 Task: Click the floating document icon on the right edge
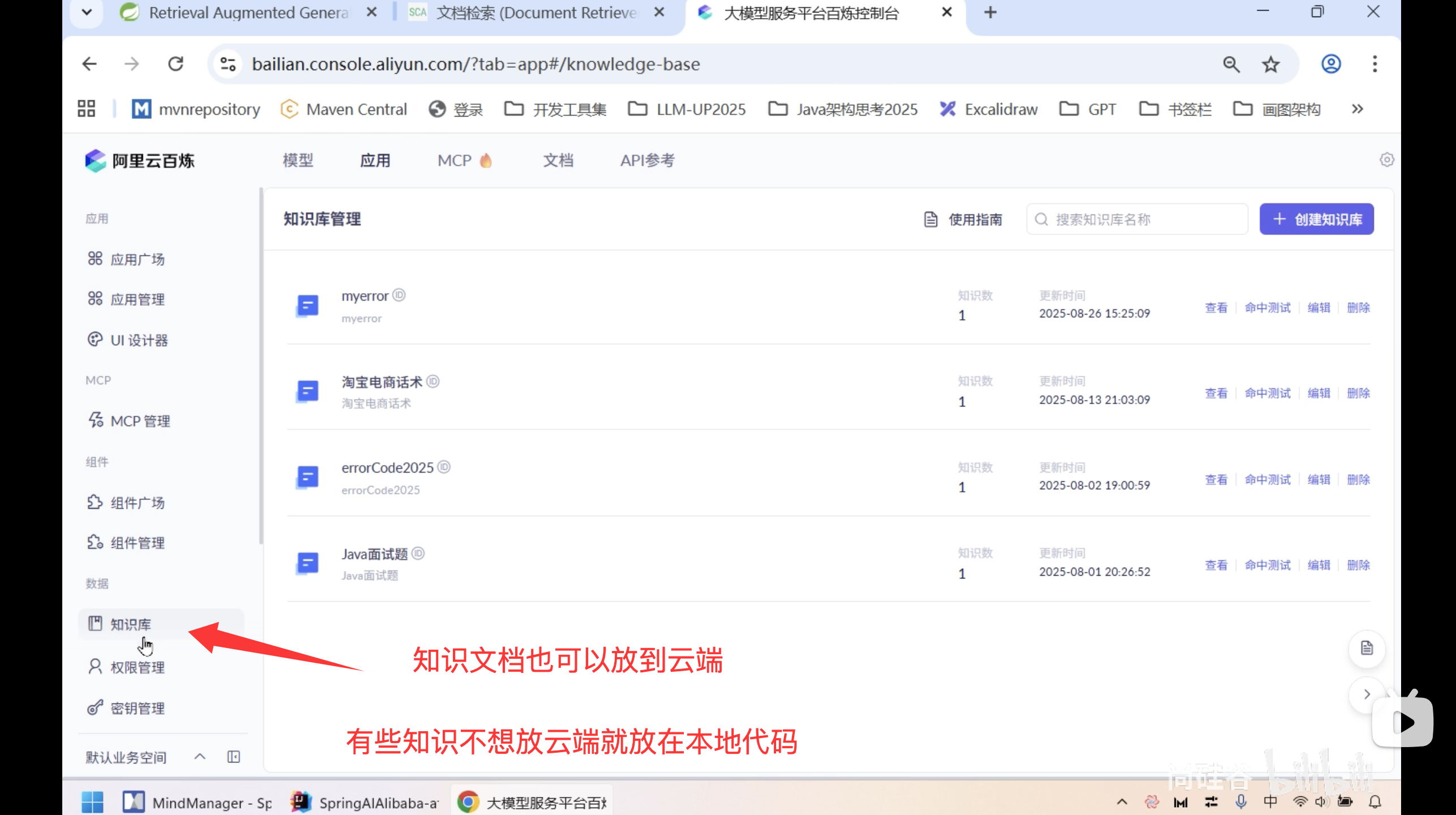[x=1367, y=649]
